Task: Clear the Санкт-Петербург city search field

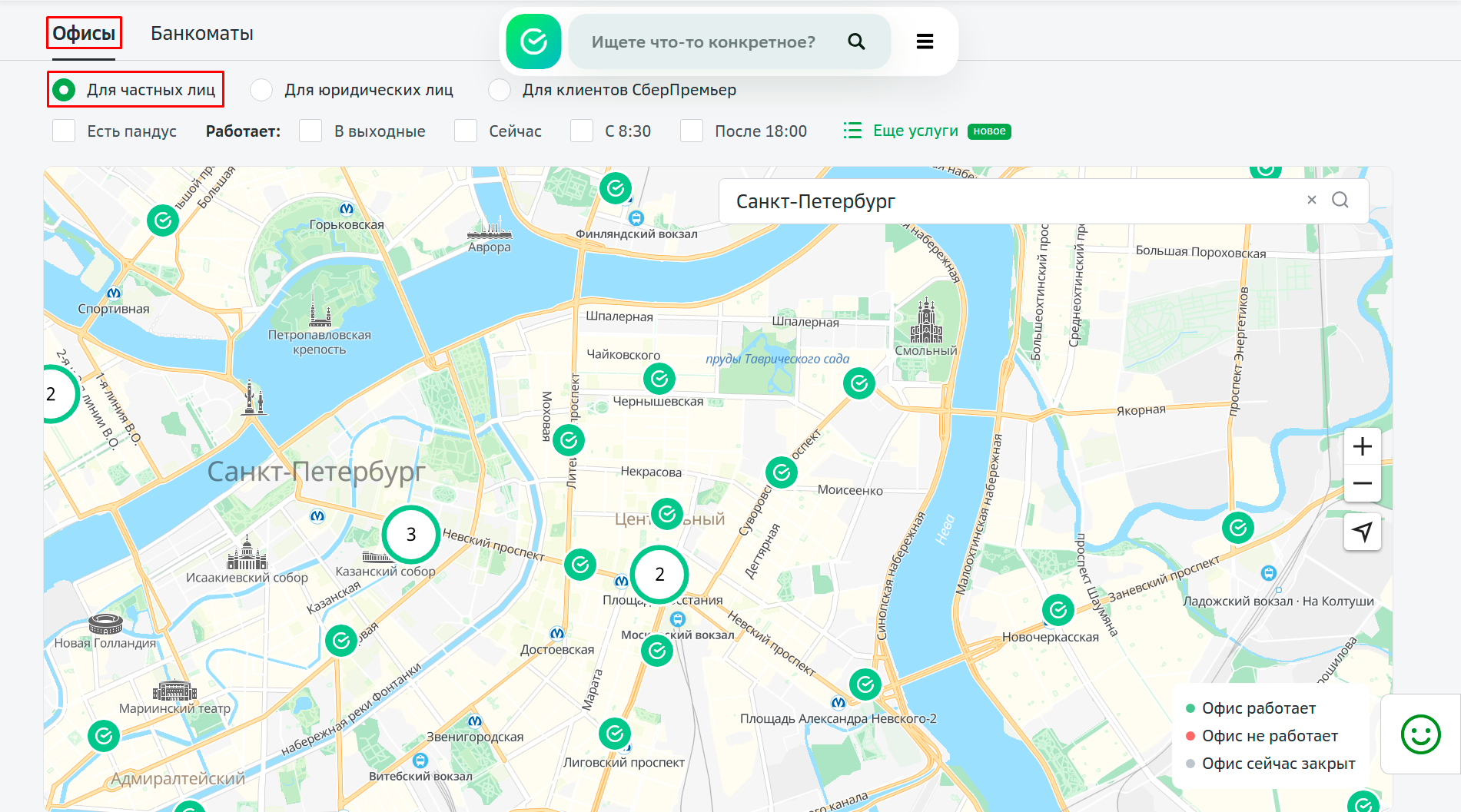Action: [1312, 200]
